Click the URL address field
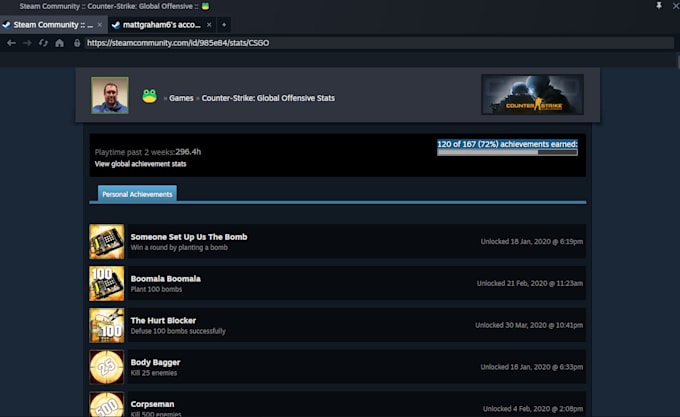Viewport: 680px width, 417px height. [379, 43]
